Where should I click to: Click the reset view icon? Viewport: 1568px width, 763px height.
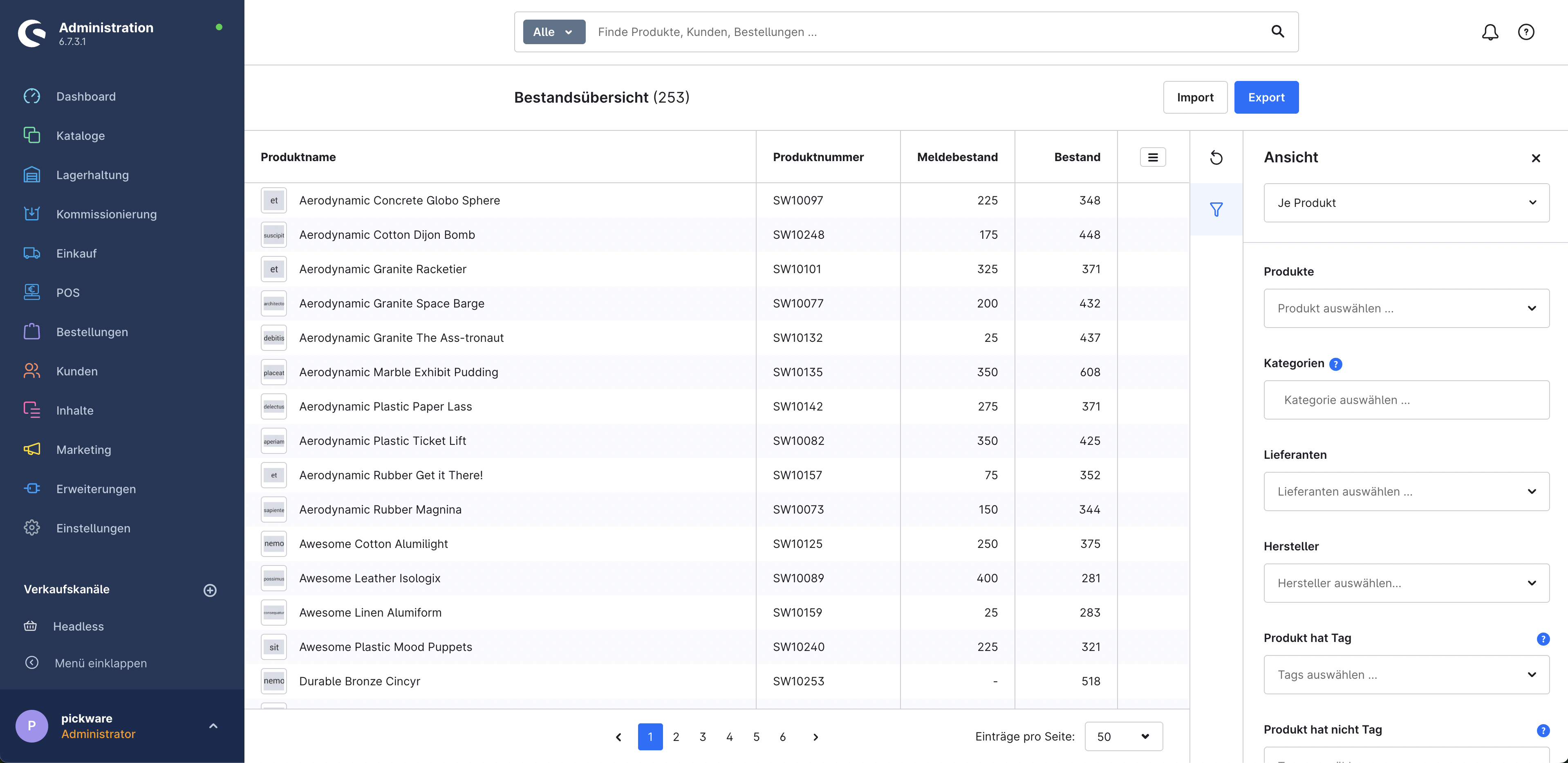point(1216,158)
